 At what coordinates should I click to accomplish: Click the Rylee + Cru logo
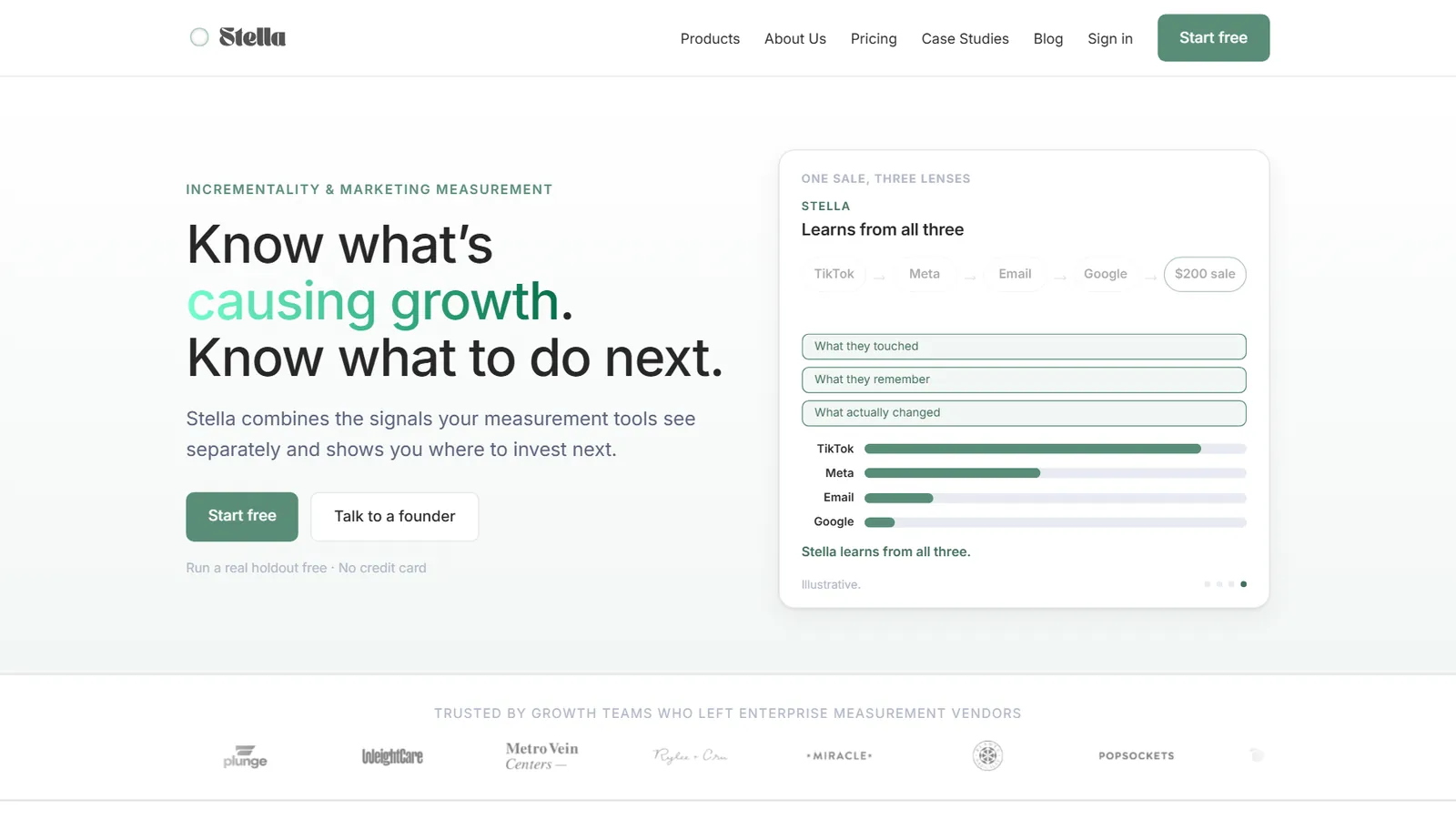click(690, 755)
